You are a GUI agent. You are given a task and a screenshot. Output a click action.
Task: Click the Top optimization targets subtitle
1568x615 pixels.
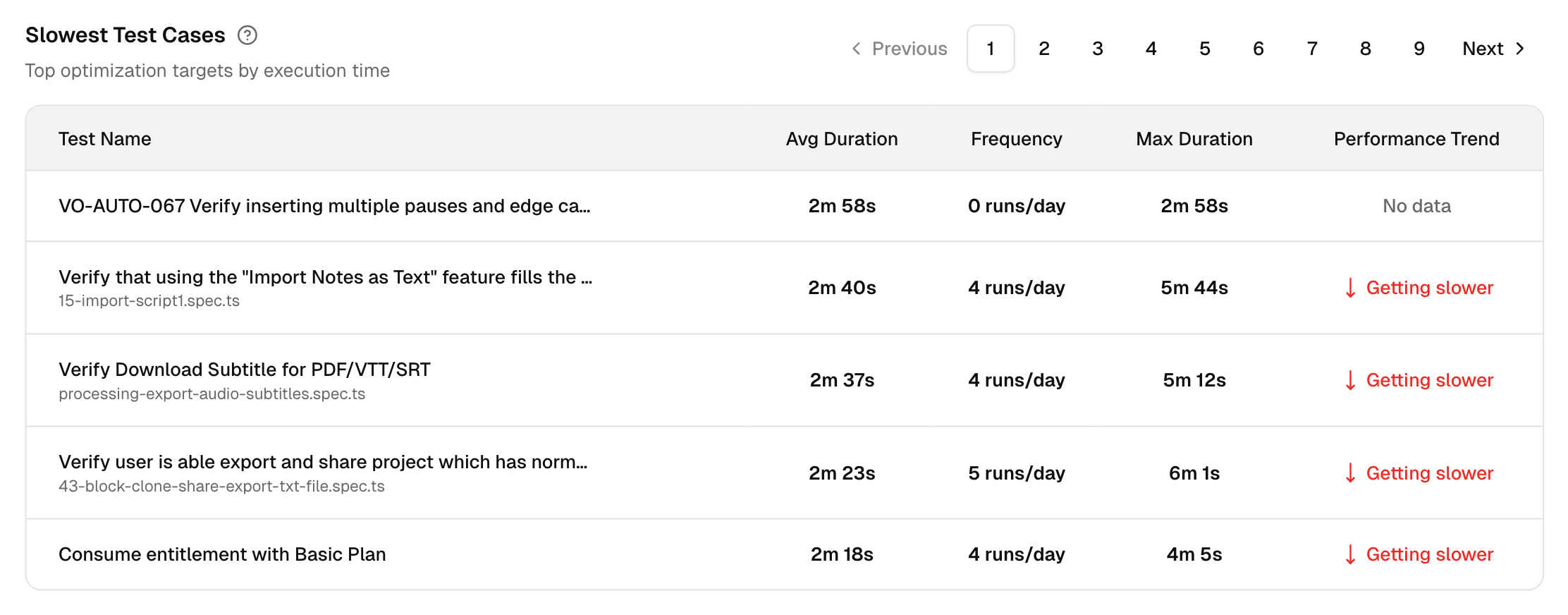click(207, 71)
